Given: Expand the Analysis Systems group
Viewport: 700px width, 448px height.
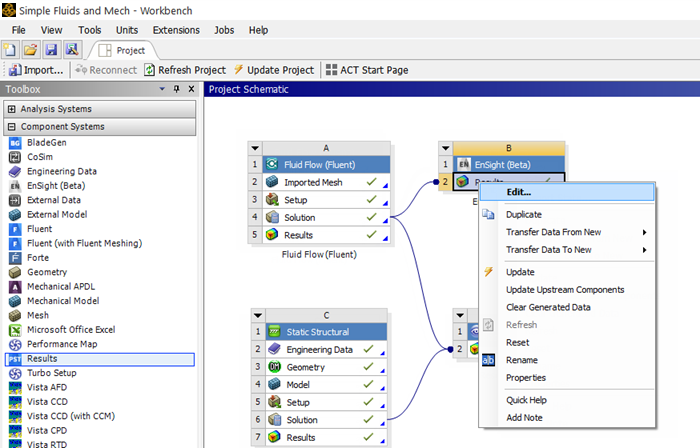Looking at the screenshot, I should tap(12, 109).
